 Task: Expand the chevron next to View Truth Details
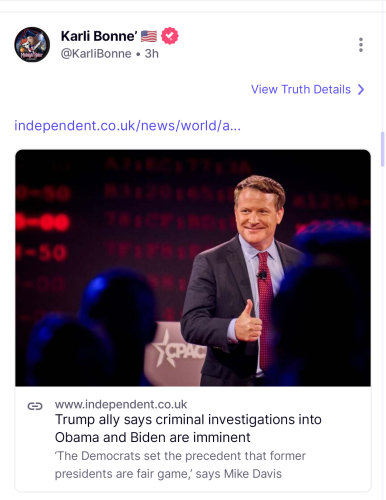(x=361, y=89)
